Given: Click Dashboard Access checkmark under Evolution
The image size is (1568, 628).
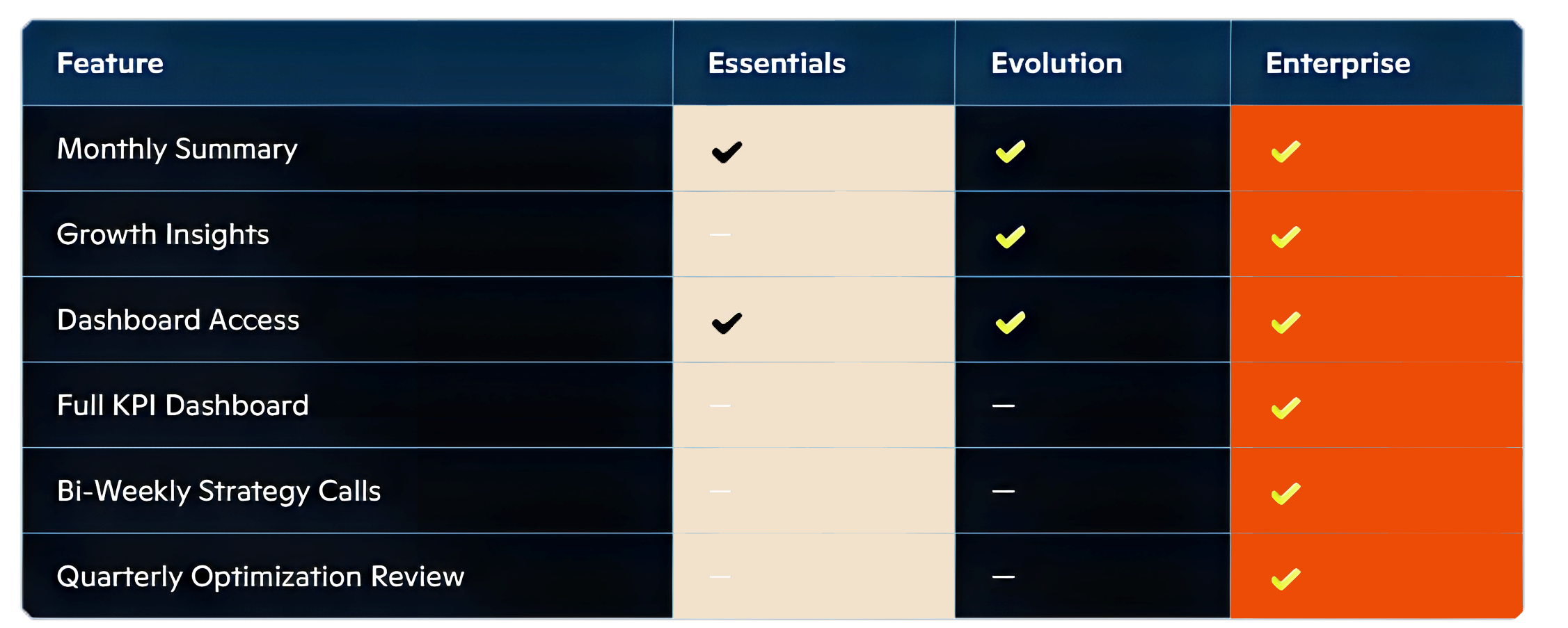Looking at the screenshot, I should (x=1010, y=323).
